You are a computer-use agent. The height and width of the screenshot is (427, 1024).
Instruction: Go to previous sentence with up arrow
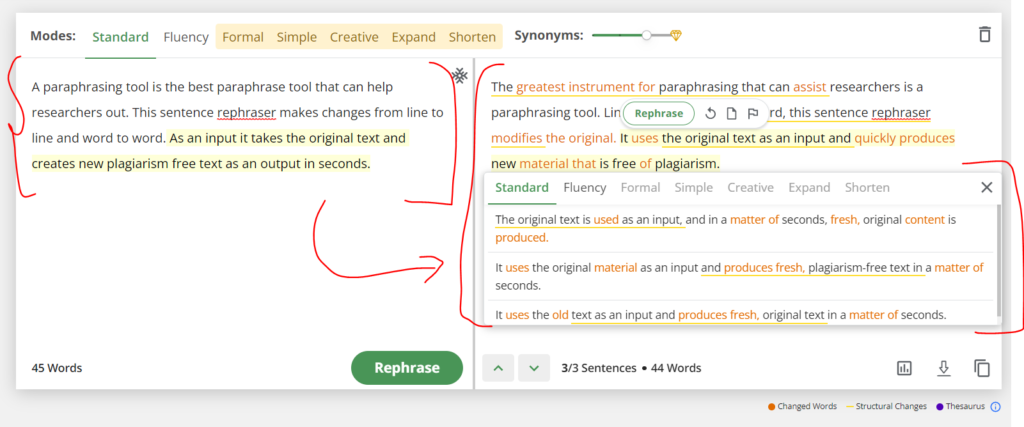[498, 368]
